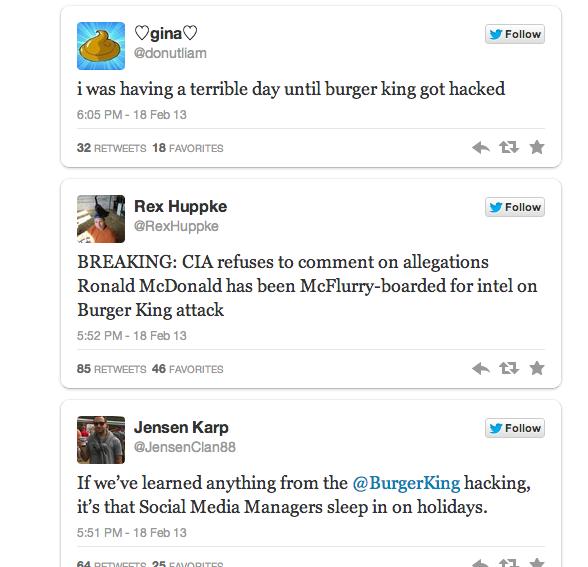Open Rex Huppke's profile photo
This screenshot has width=588, height=567.
click(101, 219)
